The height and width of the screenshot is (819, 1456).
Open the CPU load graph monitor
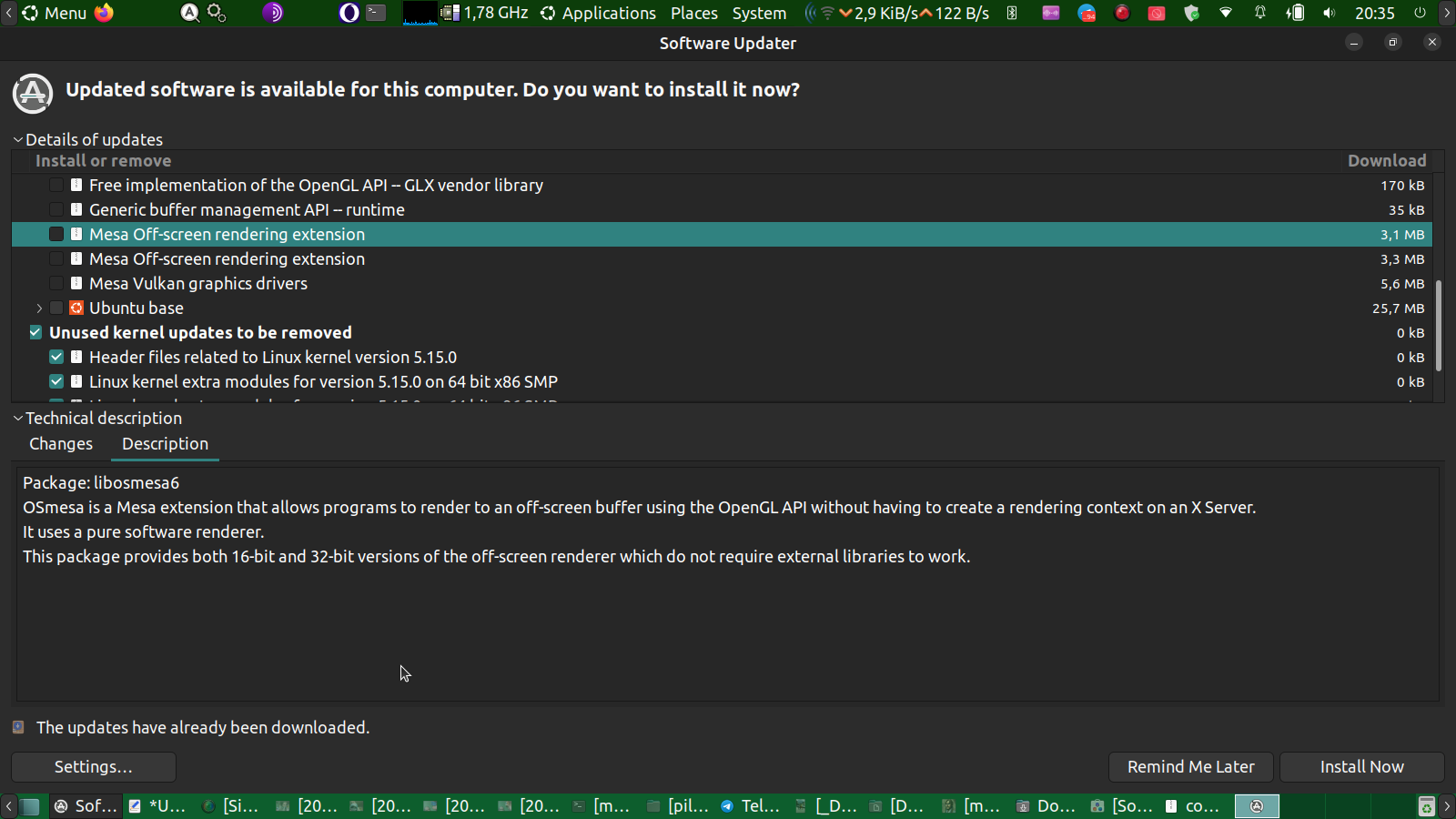click(x=420, y=13)
